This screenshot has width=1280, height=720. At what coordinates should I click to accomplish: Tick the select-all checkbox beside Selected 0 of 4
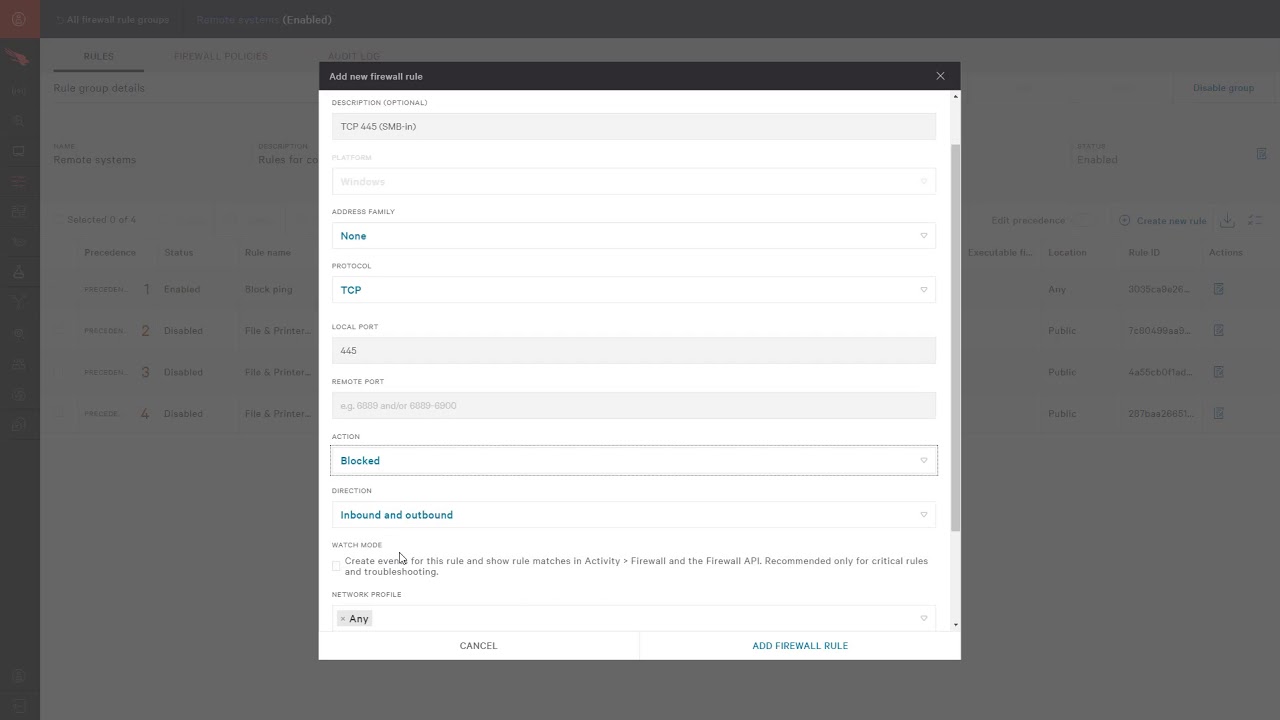pos(58,220)
